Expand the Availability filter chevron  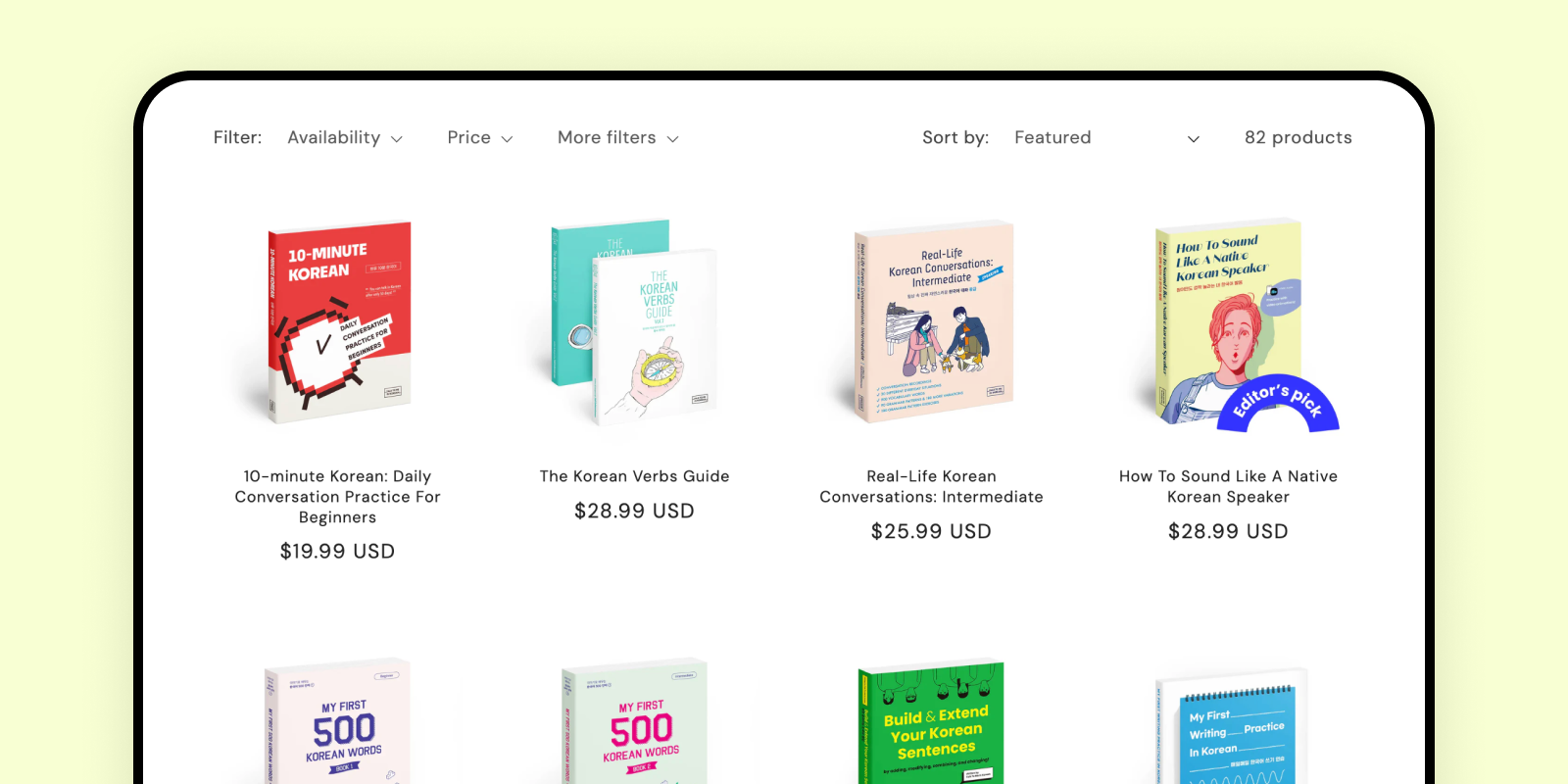pyautogui.click(x=397, y=139)
